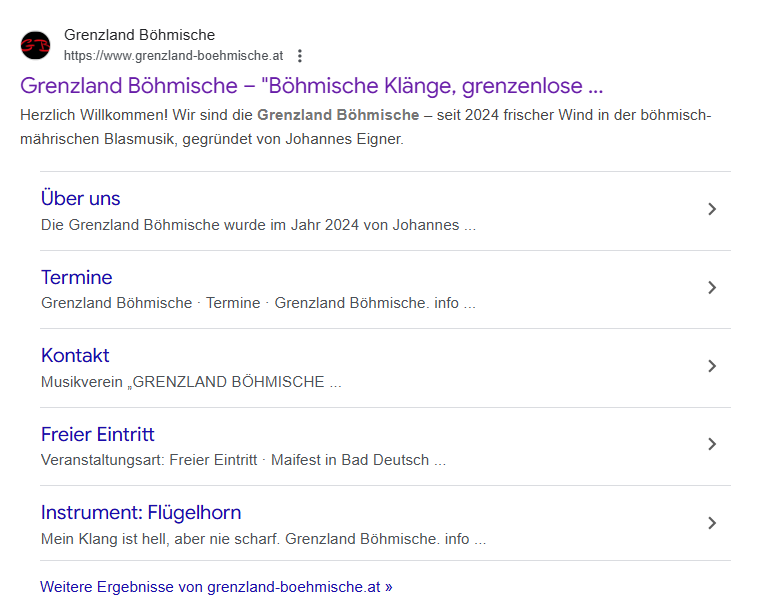The height and width of the screenshot is (608, 773).
Task: Click Weitere Ergebnisse von grenzland-boehmische.at
Action: click(x=216, y=587)
